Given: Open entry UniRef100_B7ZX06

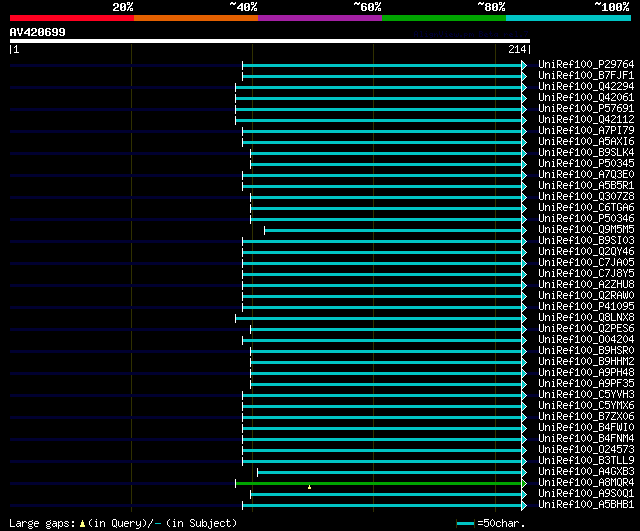Looking at the screenshot, I should coord(586,417).
